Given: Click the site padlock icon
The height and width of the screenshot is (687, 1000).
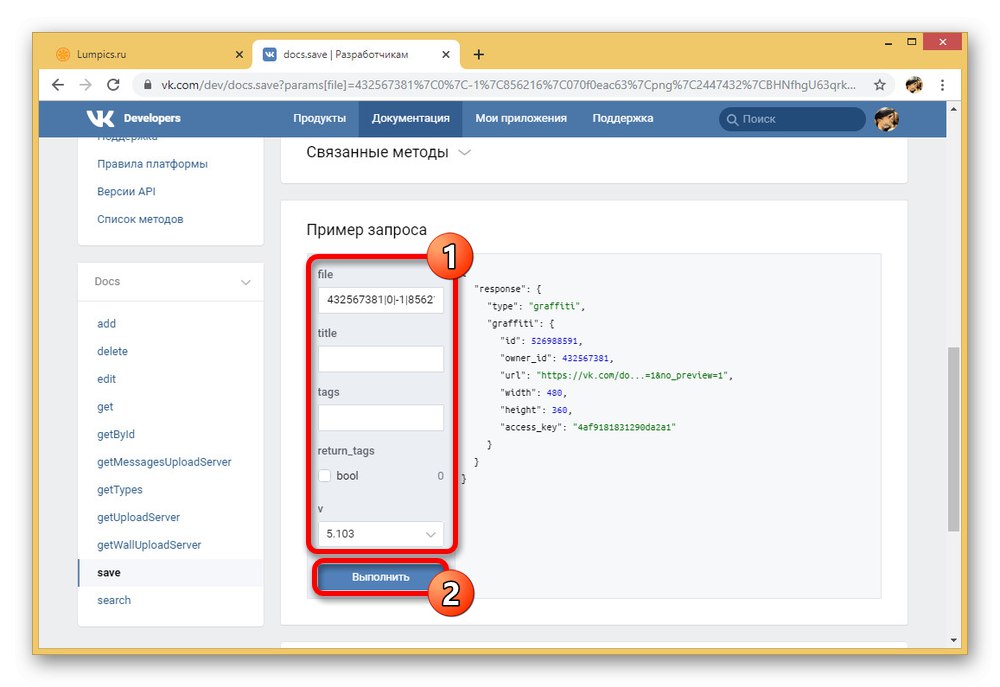Looking at the screenshot, I should pyautogui.click(x=147, y=85).
